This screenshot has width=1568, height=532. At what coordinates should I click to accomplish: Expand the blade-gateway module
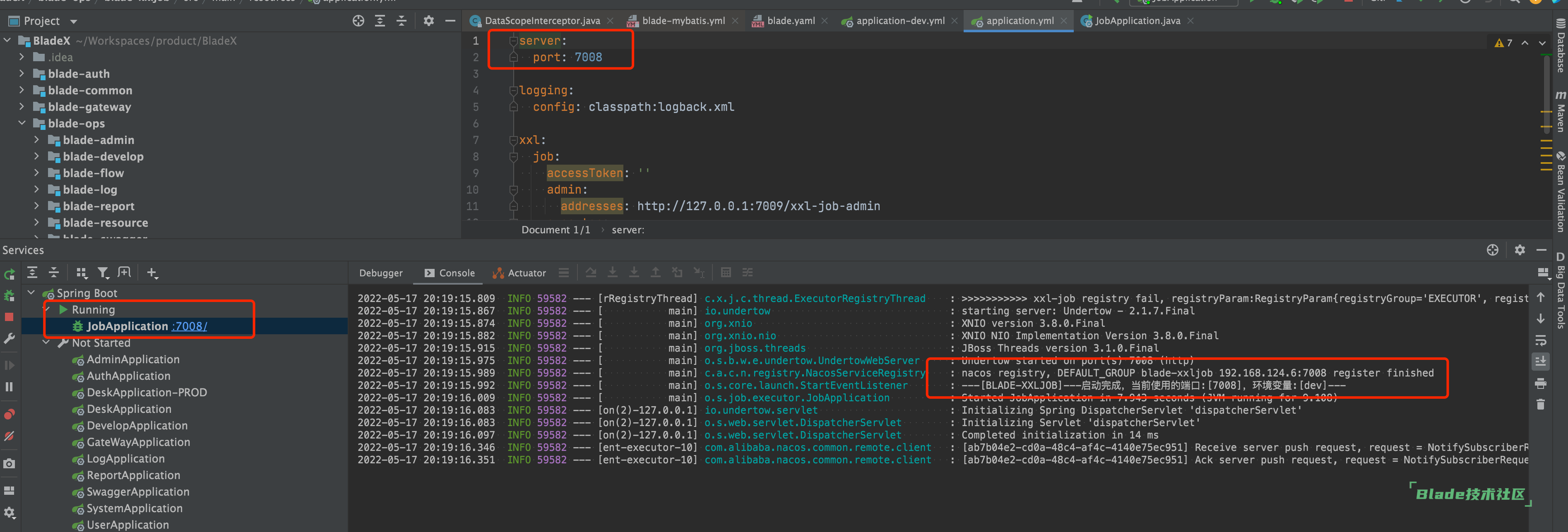tap(22, 106)
